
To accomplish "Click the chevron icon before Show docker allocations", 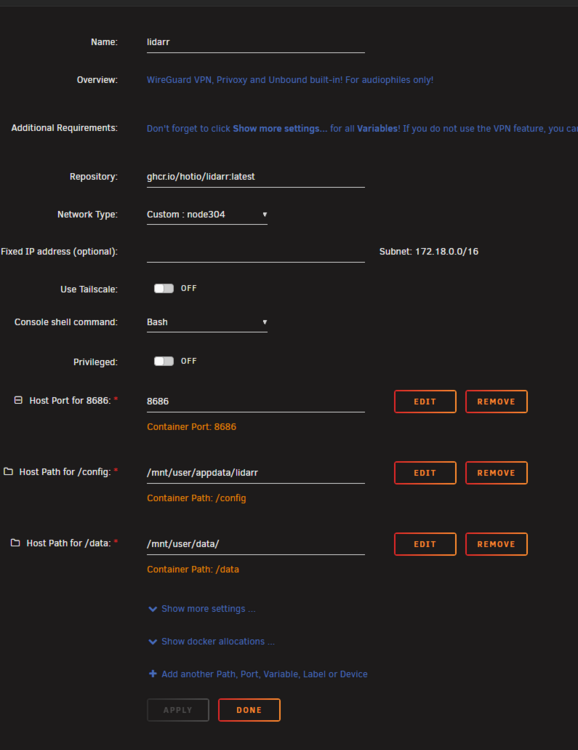I will pos(153,641).
